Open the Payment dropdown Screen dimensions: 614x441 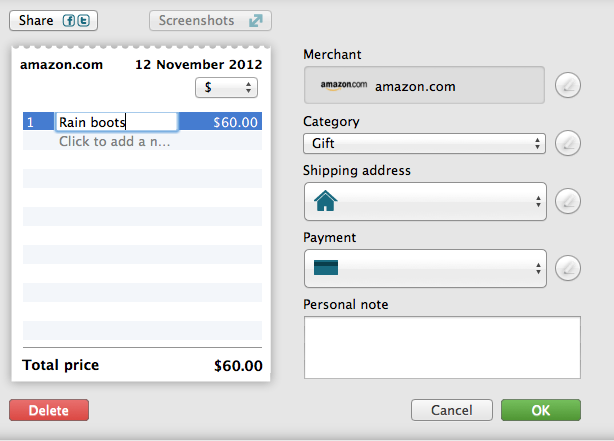coord(425,268)
